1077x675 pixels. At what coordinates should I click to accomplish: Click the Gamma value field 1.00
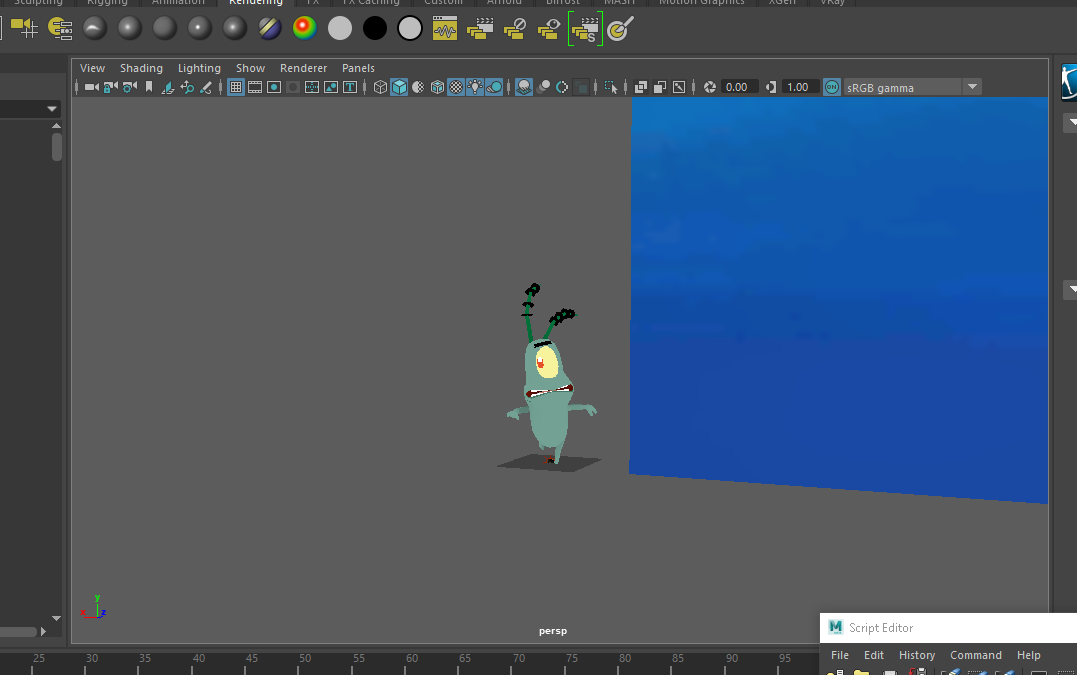(800, 87)
